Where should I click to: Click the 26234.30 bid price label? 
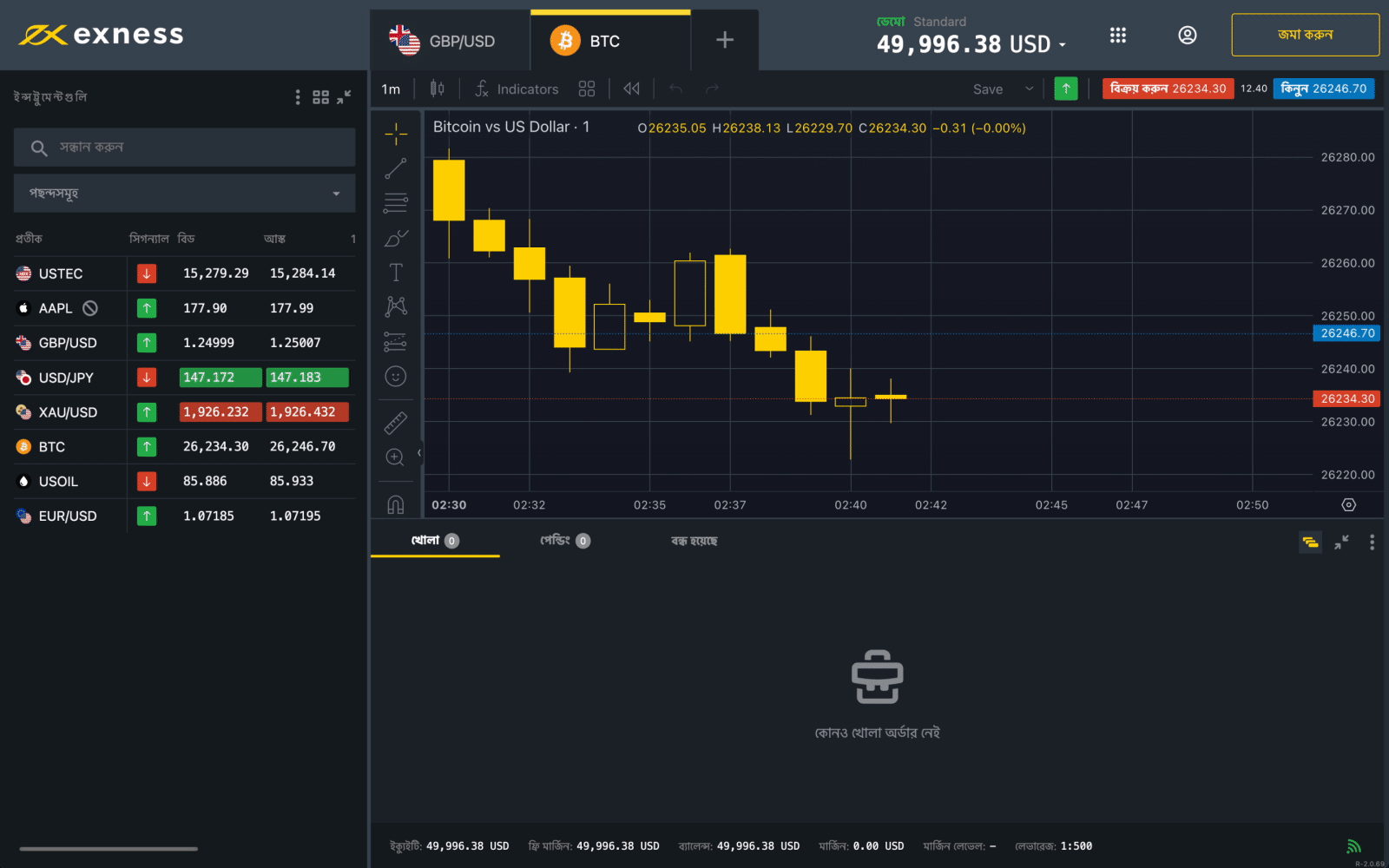1346,398
